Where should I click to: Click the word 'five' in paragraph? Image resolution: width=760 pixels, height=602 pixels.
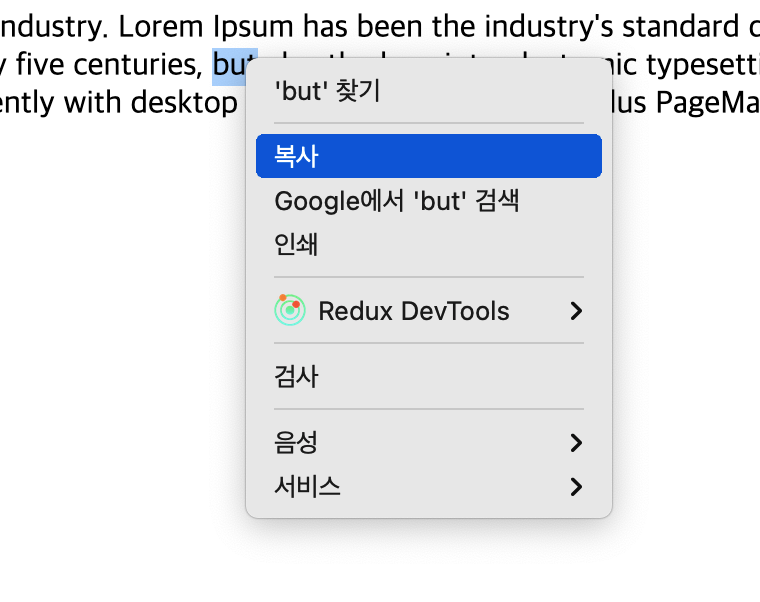[40, 65]
